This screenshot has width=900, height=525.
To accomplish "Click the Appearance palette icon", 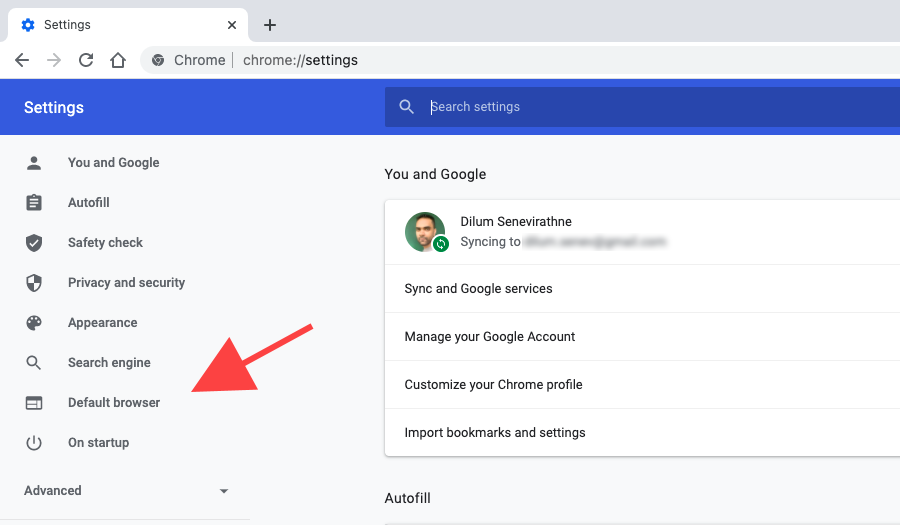I will pos(34,322).
